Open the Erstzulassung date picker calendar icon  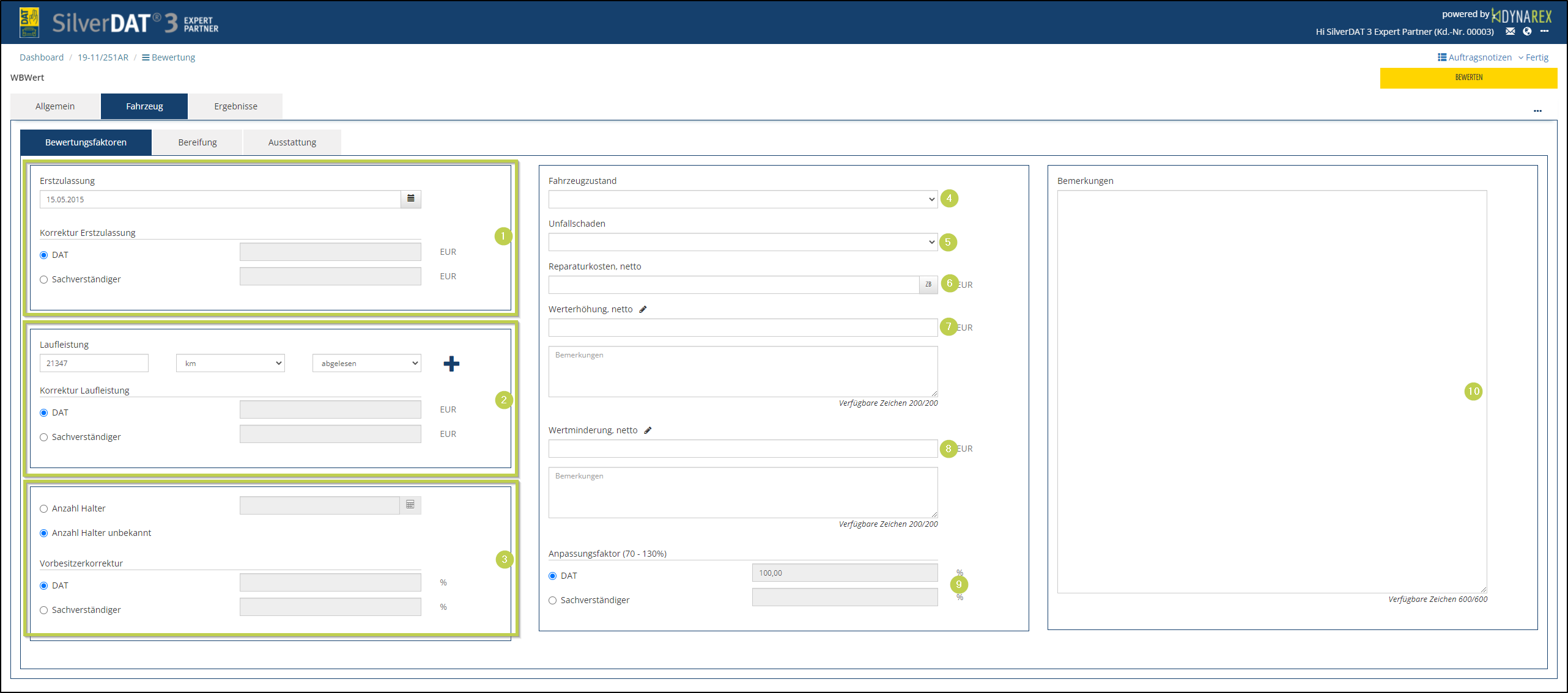point(410,199)
